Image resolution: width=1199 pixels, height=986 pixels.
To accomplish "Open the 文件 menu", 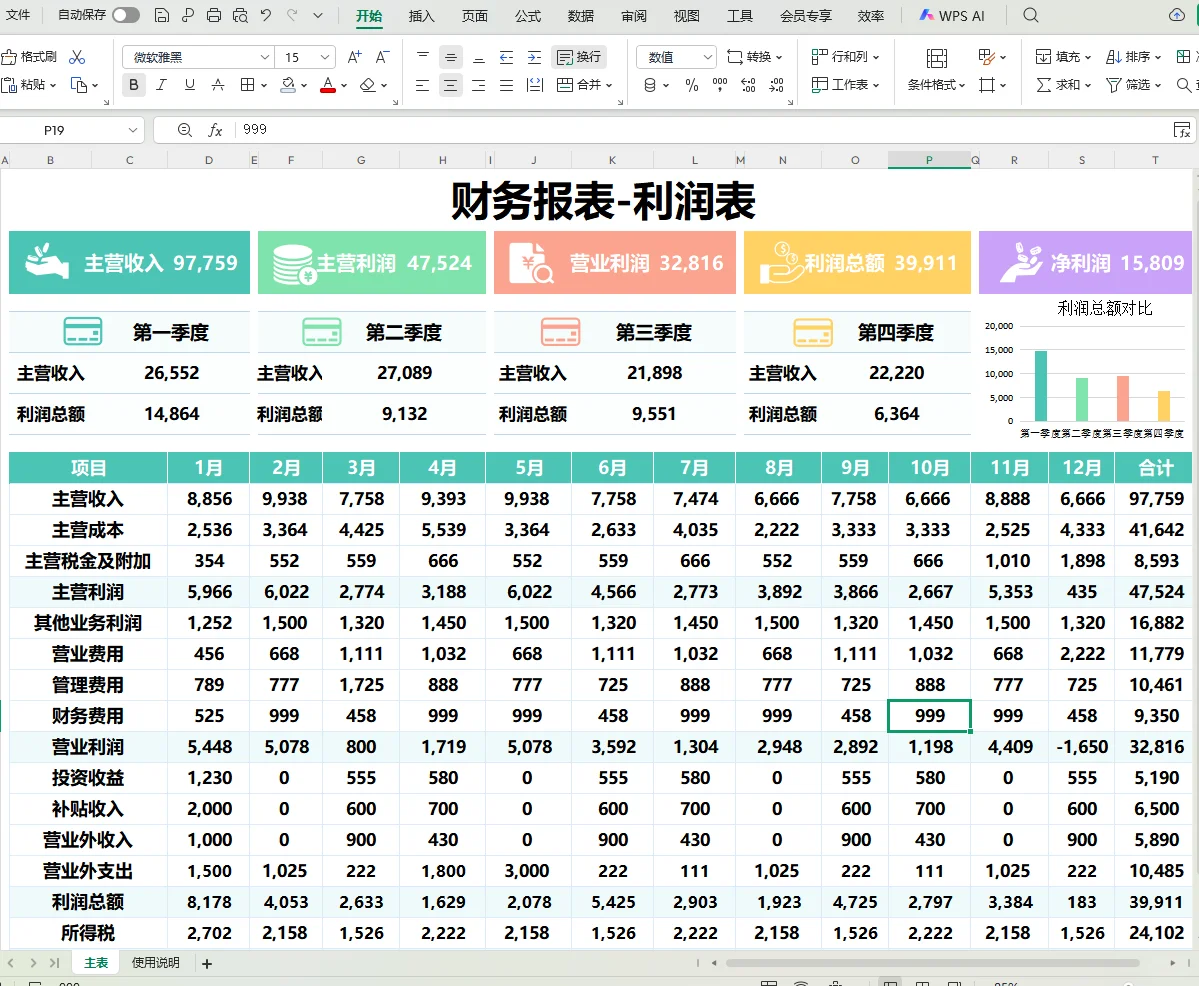I will pos(18,15).
